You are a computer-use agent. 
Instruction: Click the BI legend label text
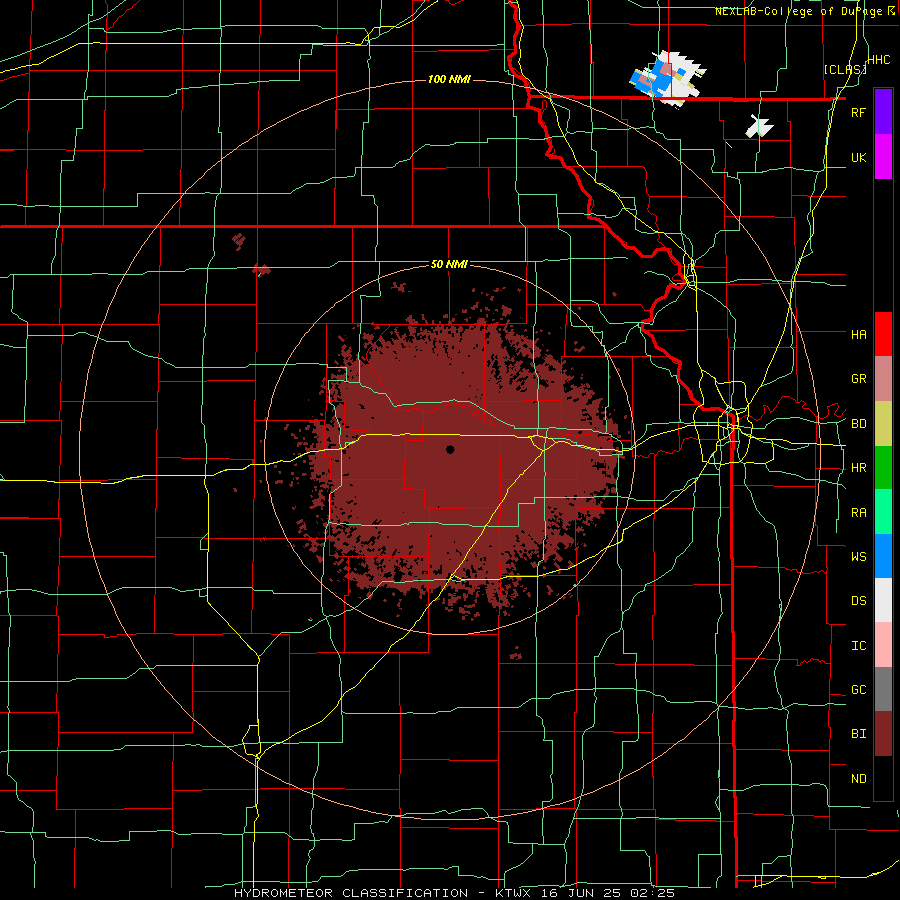[858, 734]
